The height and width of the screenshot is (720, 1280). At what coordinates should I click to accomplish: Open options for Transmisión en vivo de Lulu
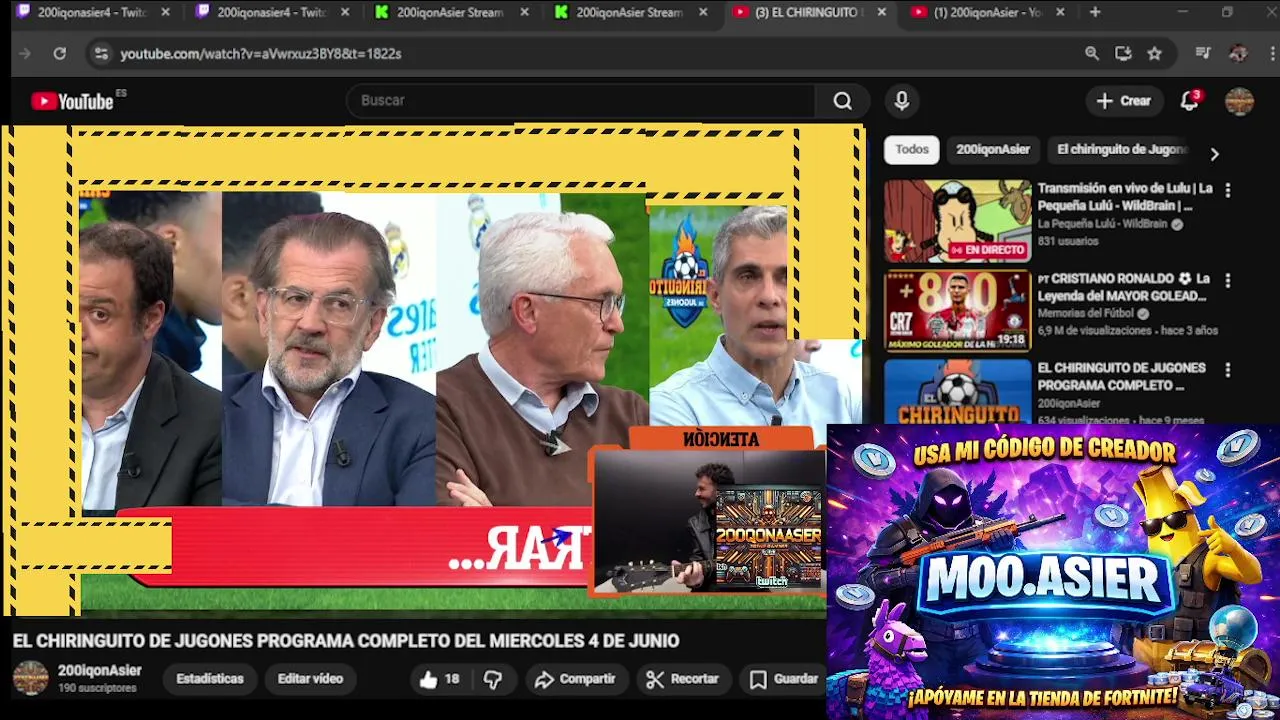1228,190
